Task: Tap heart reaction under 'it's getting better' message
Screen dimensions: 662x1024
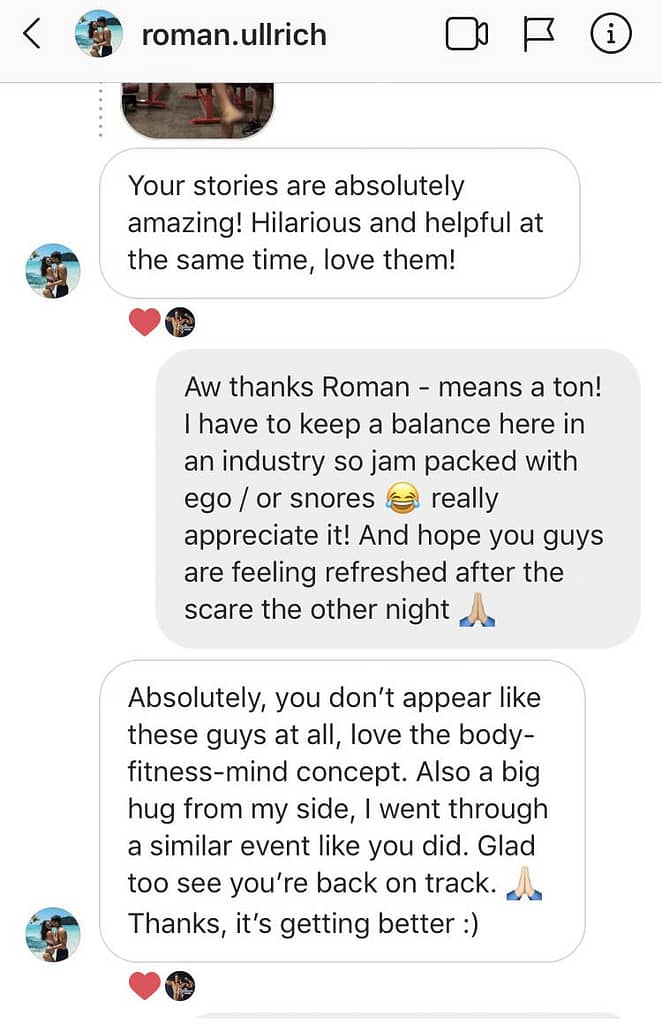Action: tap(145, 985)
